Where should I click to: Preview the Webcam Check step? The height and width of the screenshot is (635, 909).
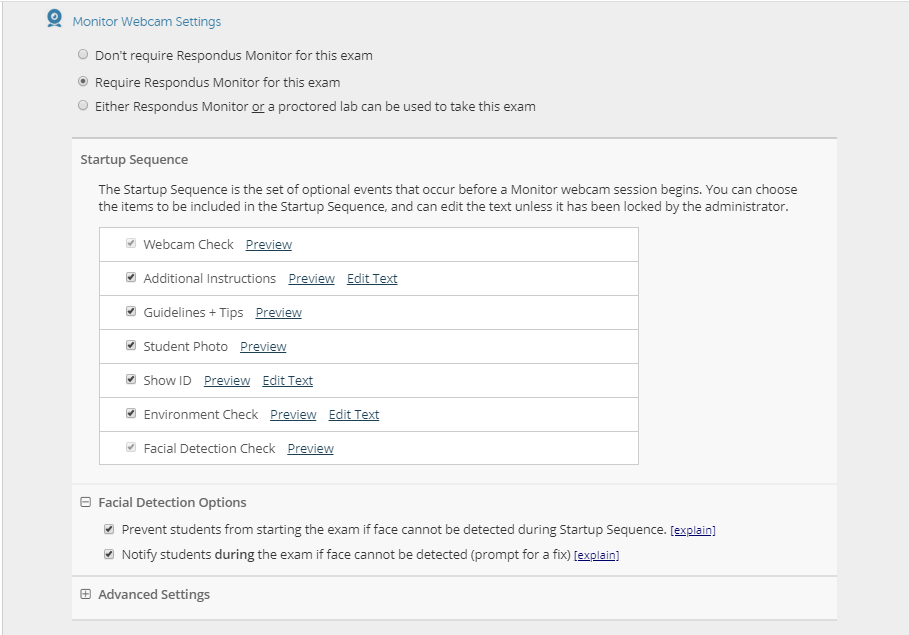[269, 245]
